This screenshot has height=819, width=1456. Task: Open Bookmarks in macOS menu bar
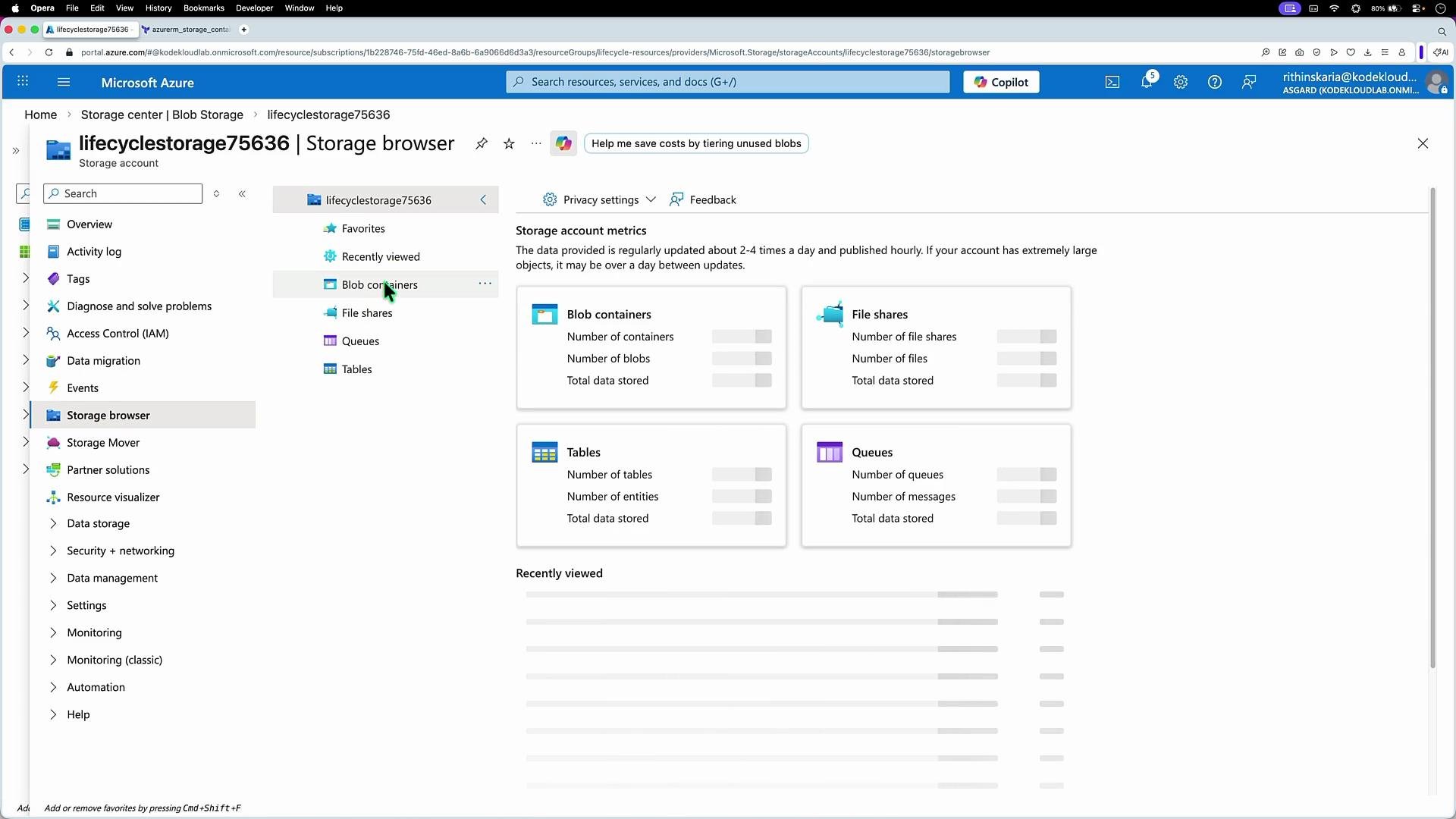[x=204, y=8]
